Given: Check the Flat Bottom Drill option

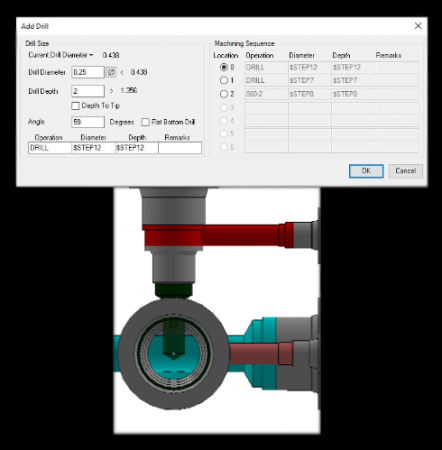Looking at the screenshot, I should (x=145, y=122).
